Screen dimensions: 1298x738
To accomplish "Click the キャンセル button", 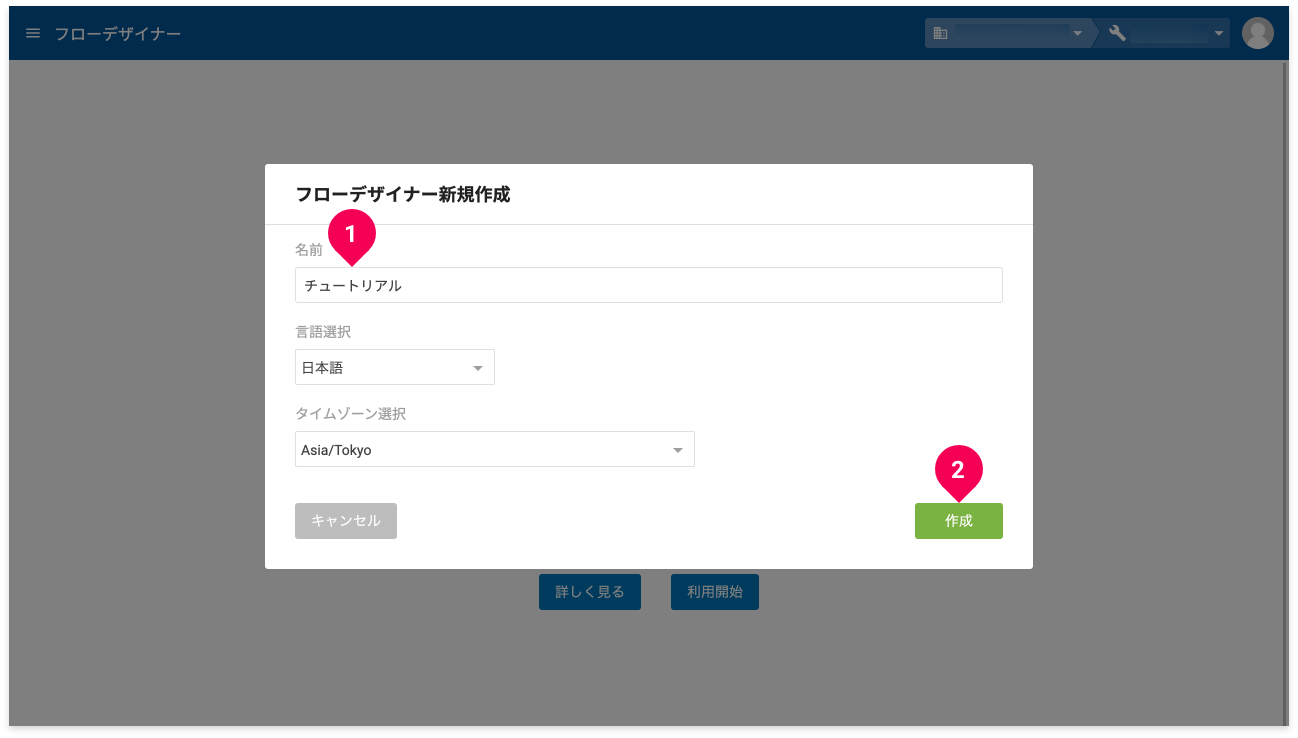I will 346,521.
